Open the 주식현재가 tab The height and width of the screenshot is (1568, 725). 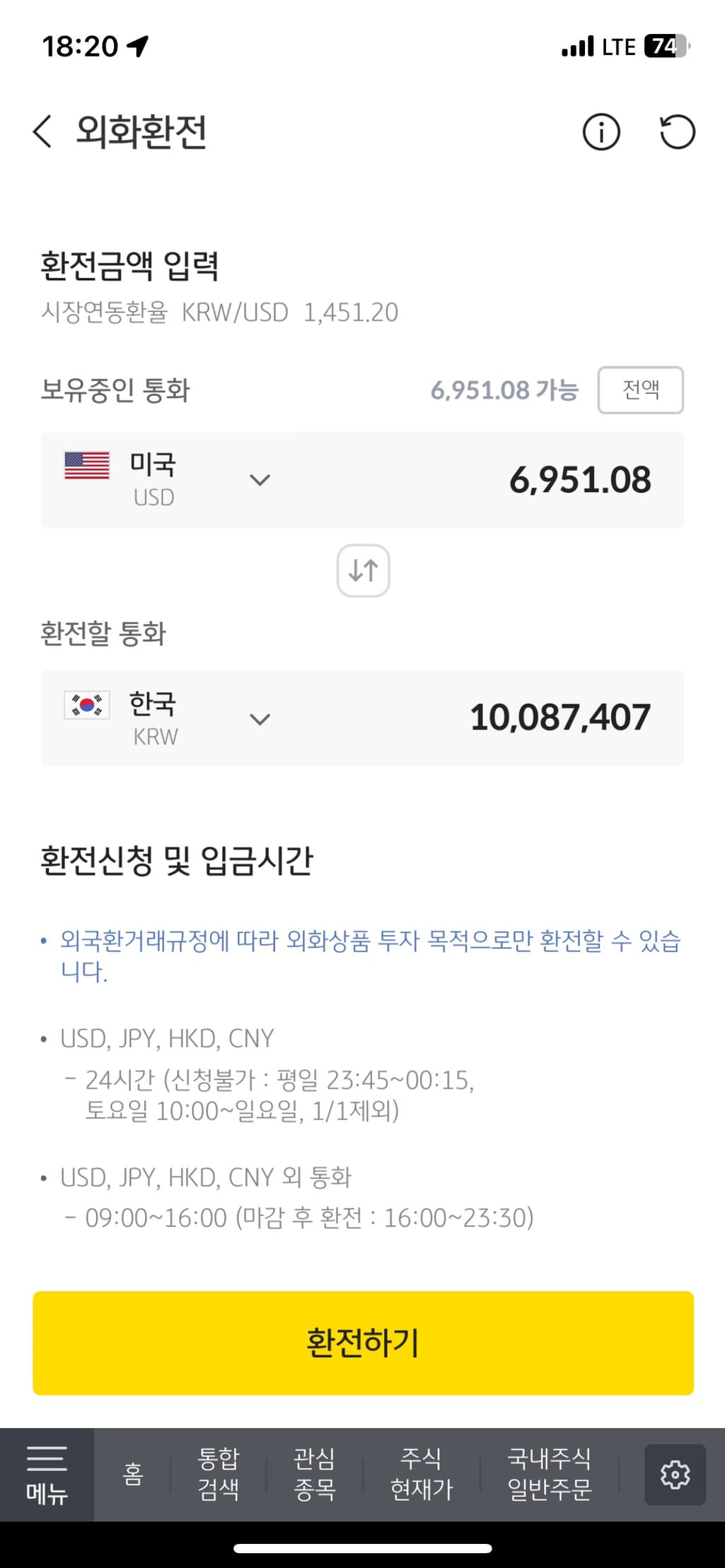coord(422,1475)
